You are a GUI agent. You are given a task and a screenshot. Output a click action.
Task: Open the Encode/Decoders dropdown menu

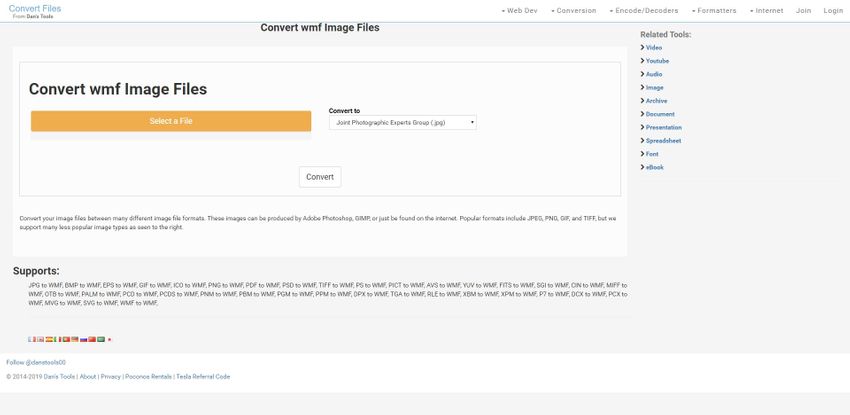point(644,10)
